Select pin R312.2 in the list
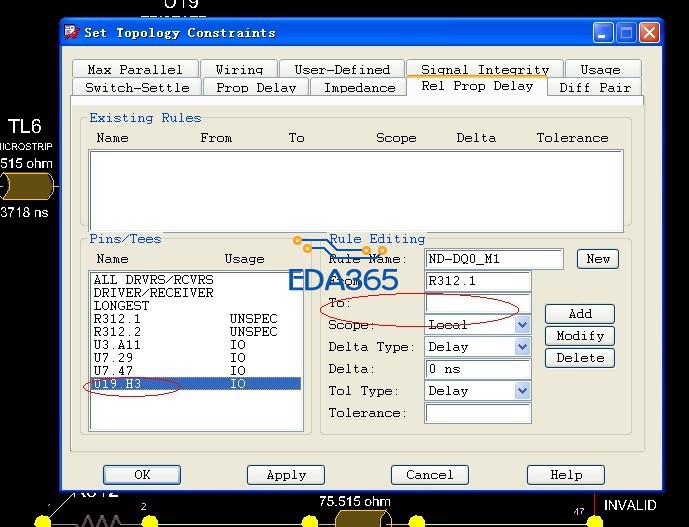The height and width of the screenshot is (527, 689). click(196, 331)
